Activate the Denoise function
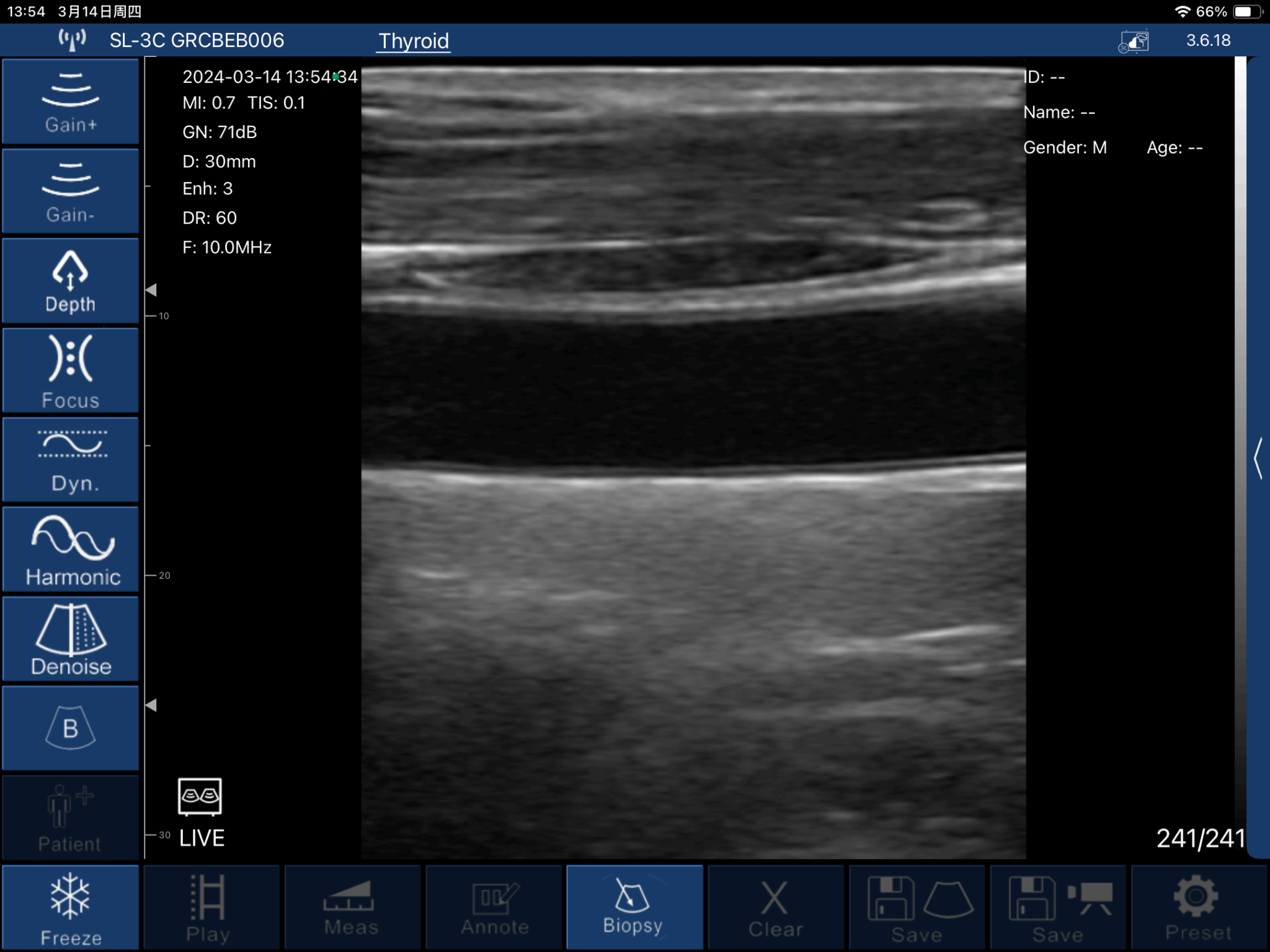The height and width of the screenshot is (952, 1270). click(x=70, y=639)
